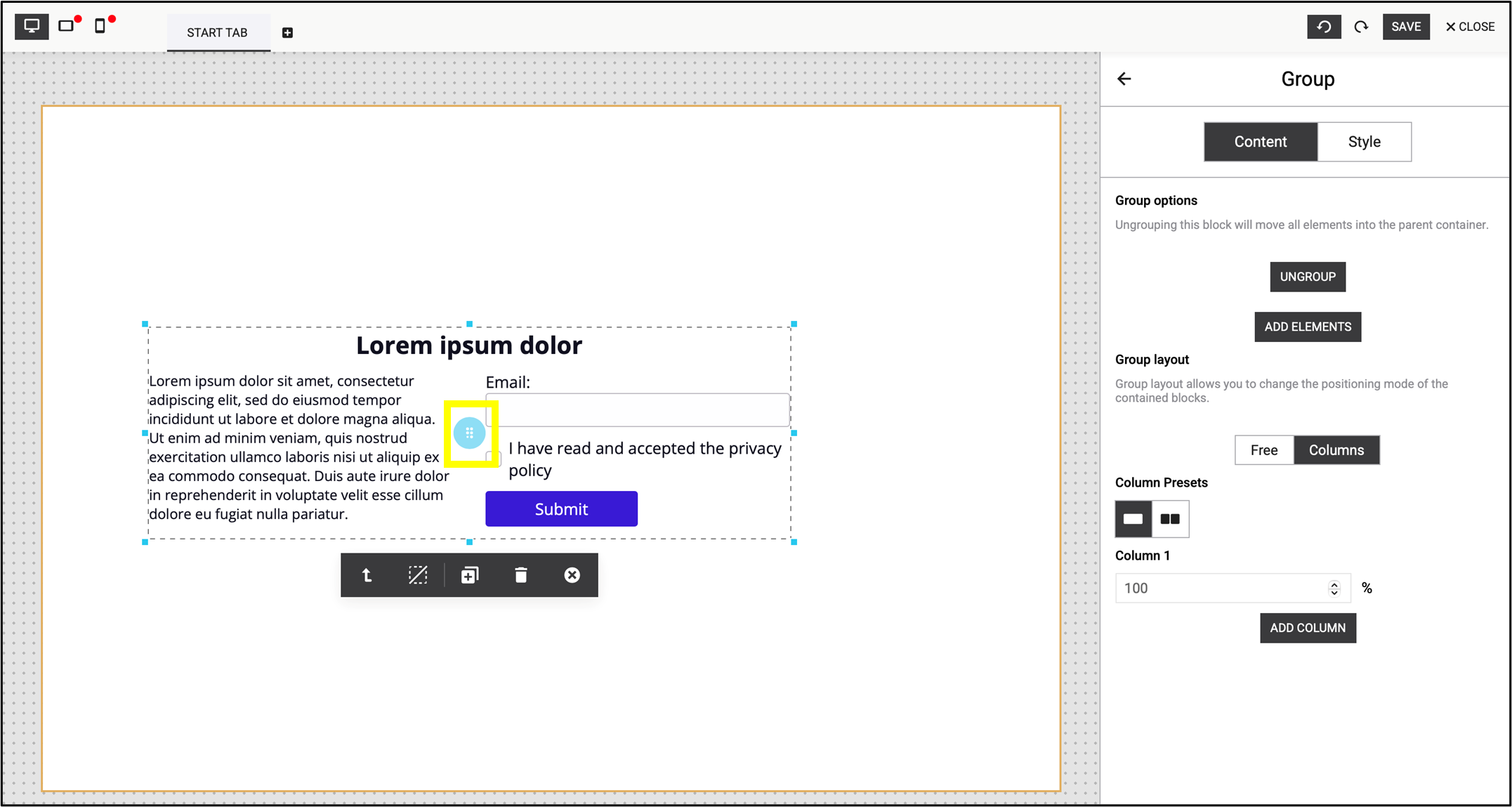The image size is (1512, 807).
Task: Click the redo arrow icon
Action: click(x=1361, y=27)
